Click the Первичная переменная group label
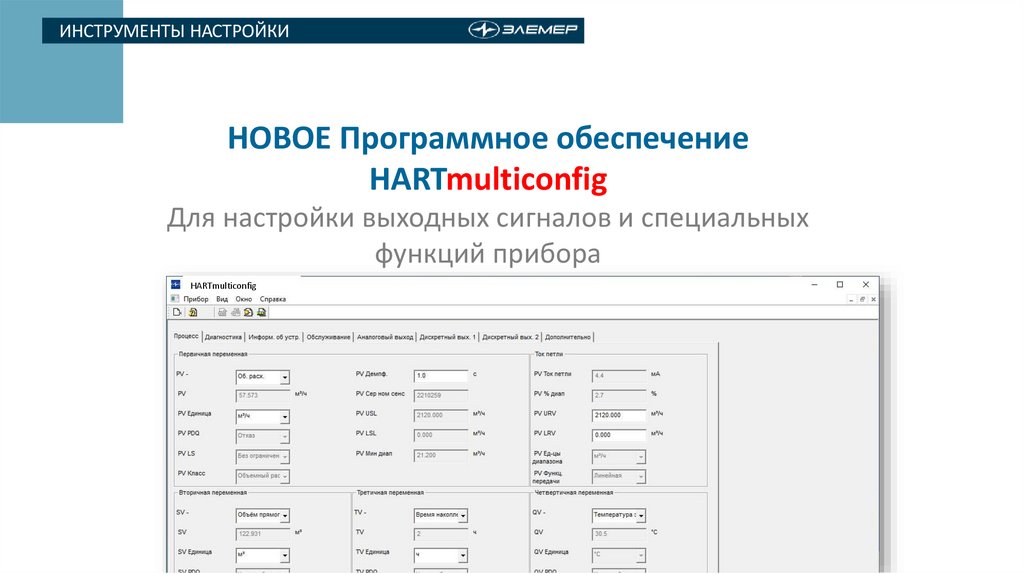Viewport: 1024px width, 574px height. coord(213,354)
